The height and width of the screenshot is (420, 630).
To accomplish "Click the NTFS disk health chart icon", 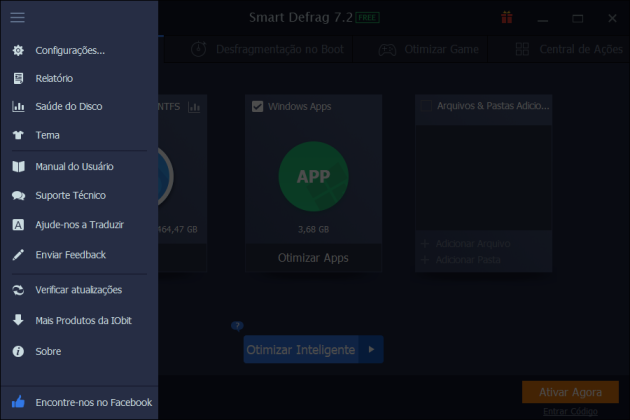I will [x=194, y=107].
